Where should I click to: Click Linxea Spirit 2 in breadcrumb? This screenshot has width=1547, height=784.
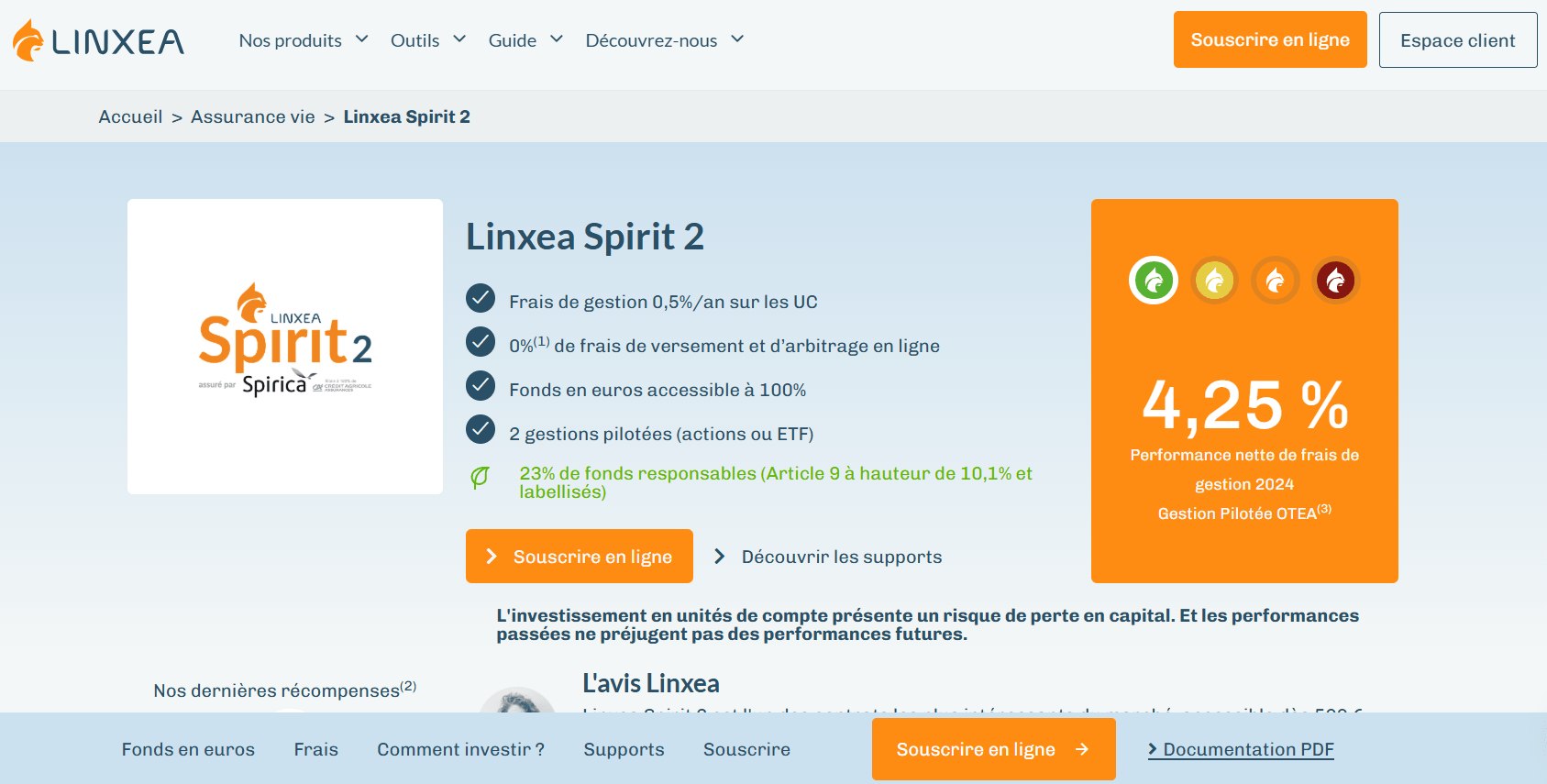click(407, 116)
